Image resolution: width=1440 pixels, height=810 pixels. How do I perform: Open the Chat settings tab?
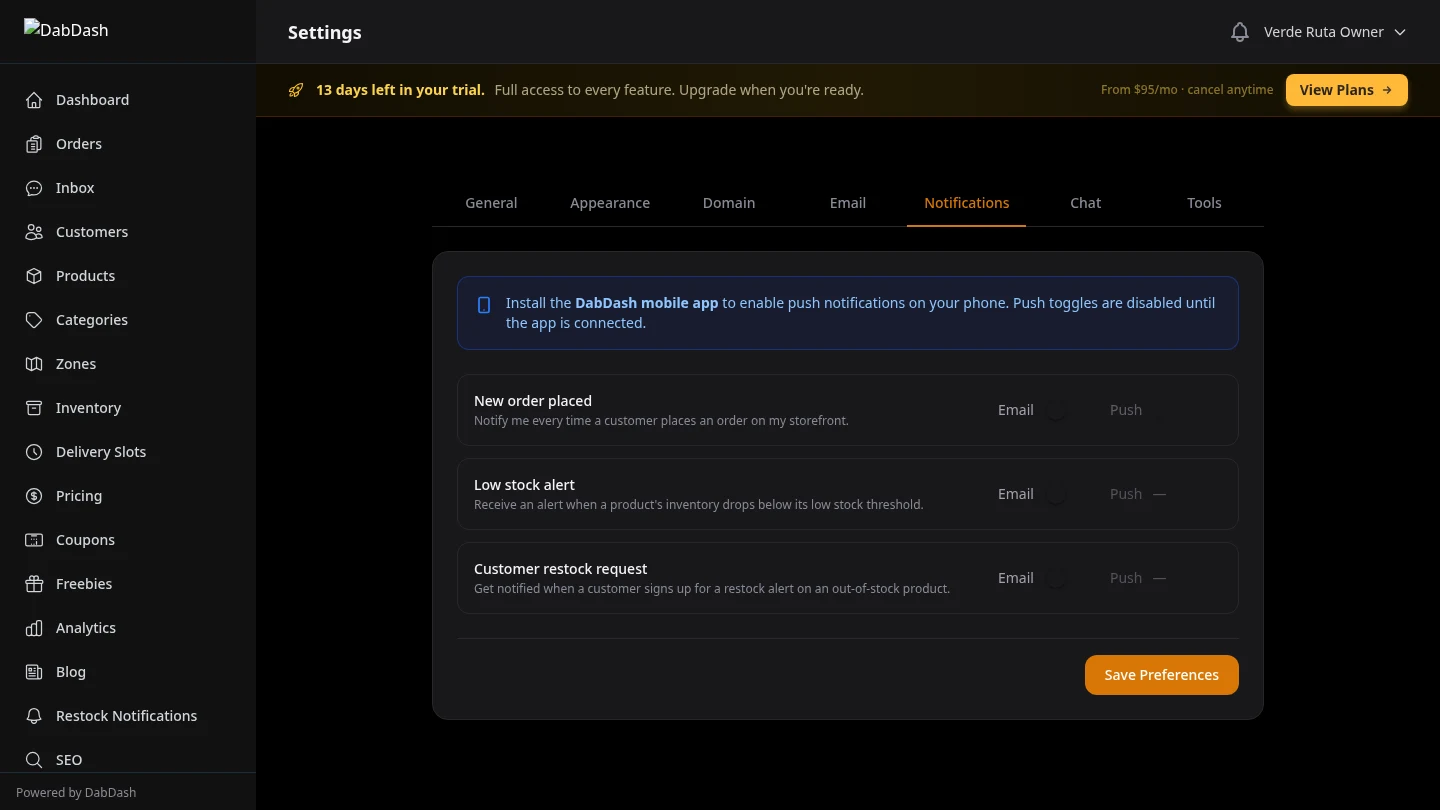click(1086, 203)
